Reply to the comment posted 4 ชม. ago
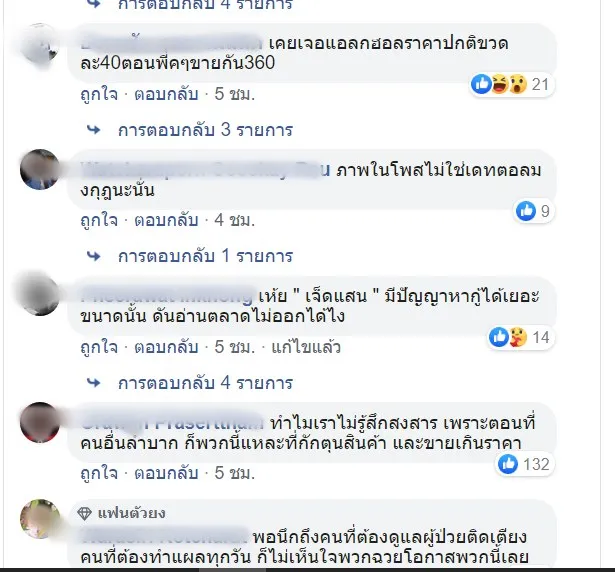The height and width of the screenshot is (572, 615). pyautogui.click(x=166, y=220)
